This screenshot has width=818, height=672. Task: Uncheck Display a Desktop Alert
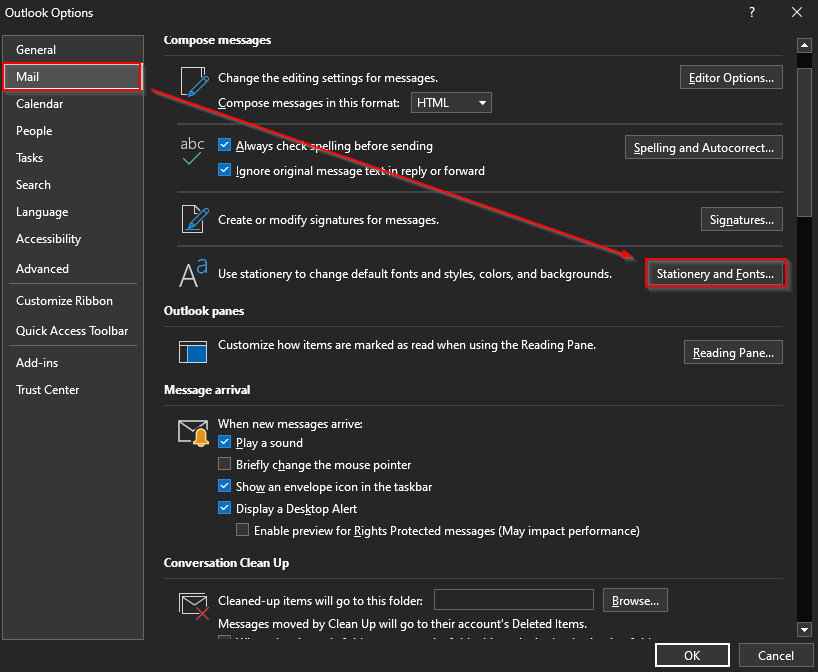225,509
